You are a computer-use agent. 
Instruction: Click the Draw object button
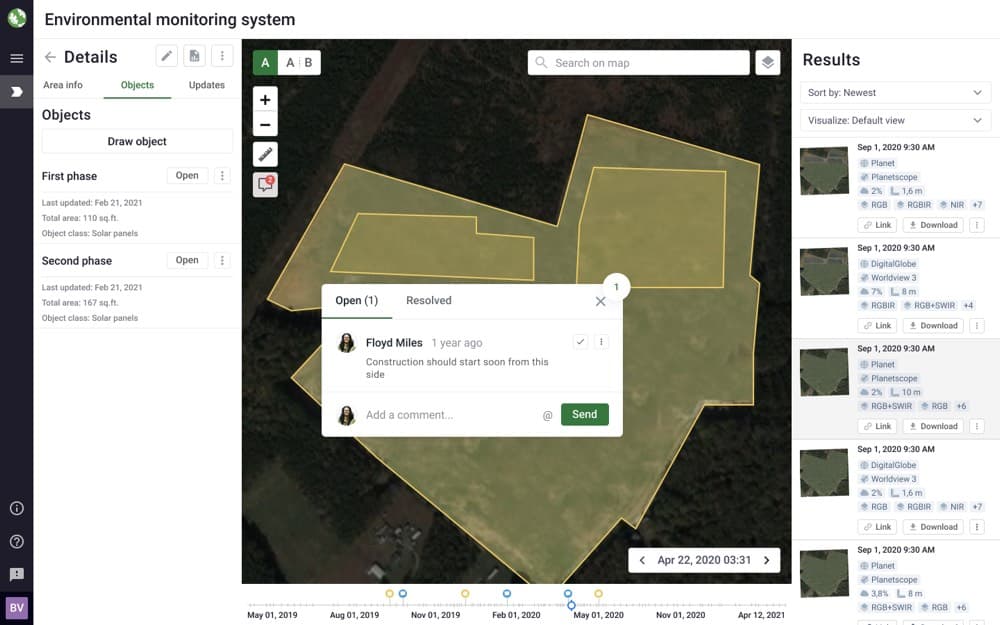point(137,141)
